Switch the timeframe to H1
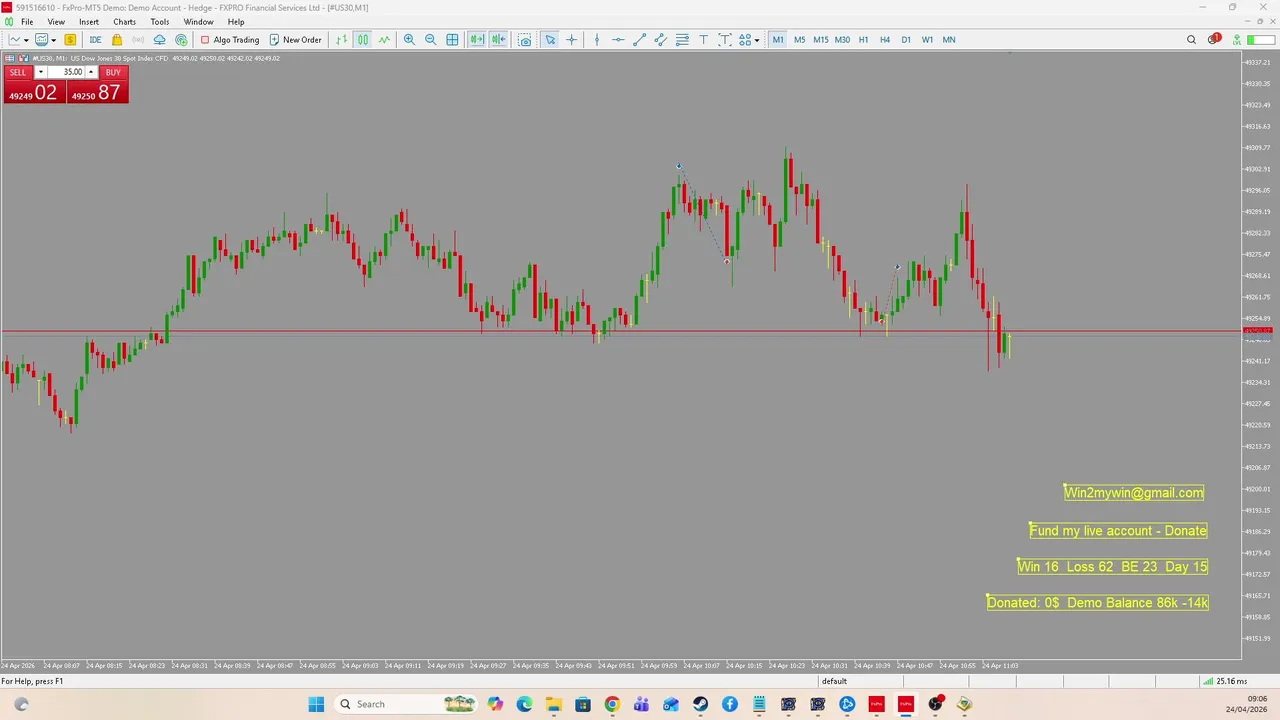The height and width of the screenshot is (720, 1280). point(863,40)
